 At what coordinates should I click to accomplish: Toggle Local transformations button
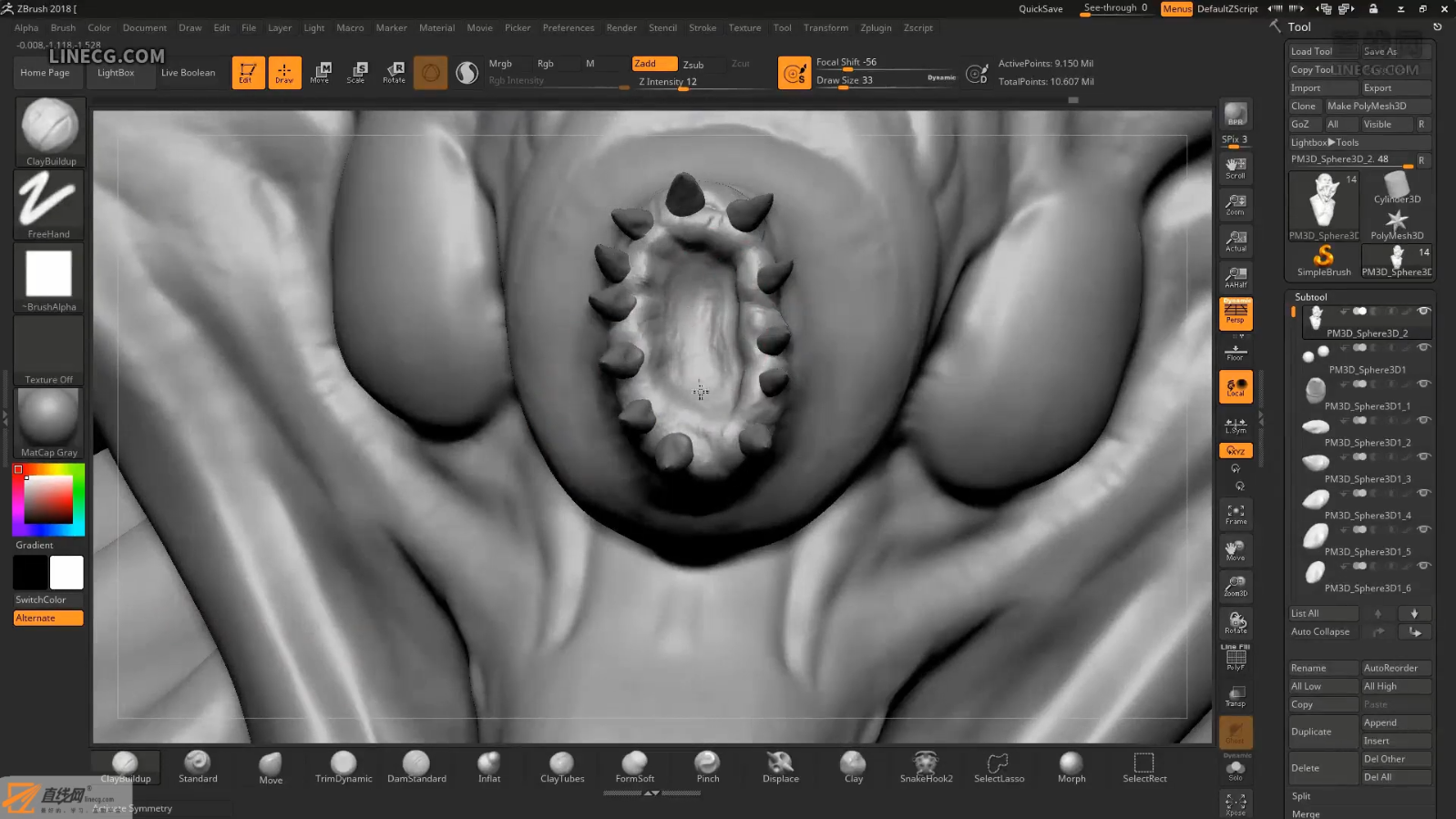[1236, 386]
